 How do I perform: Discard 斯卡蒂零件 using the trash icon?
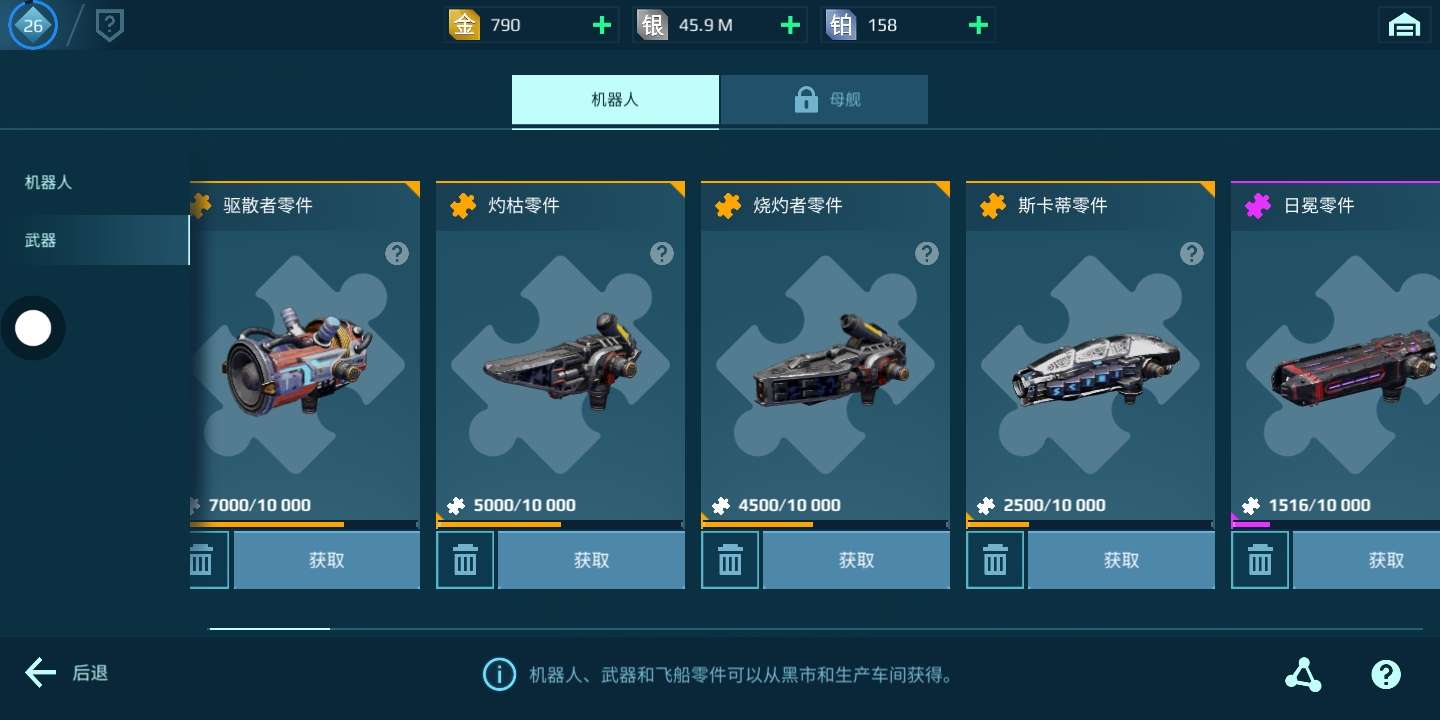995,560
